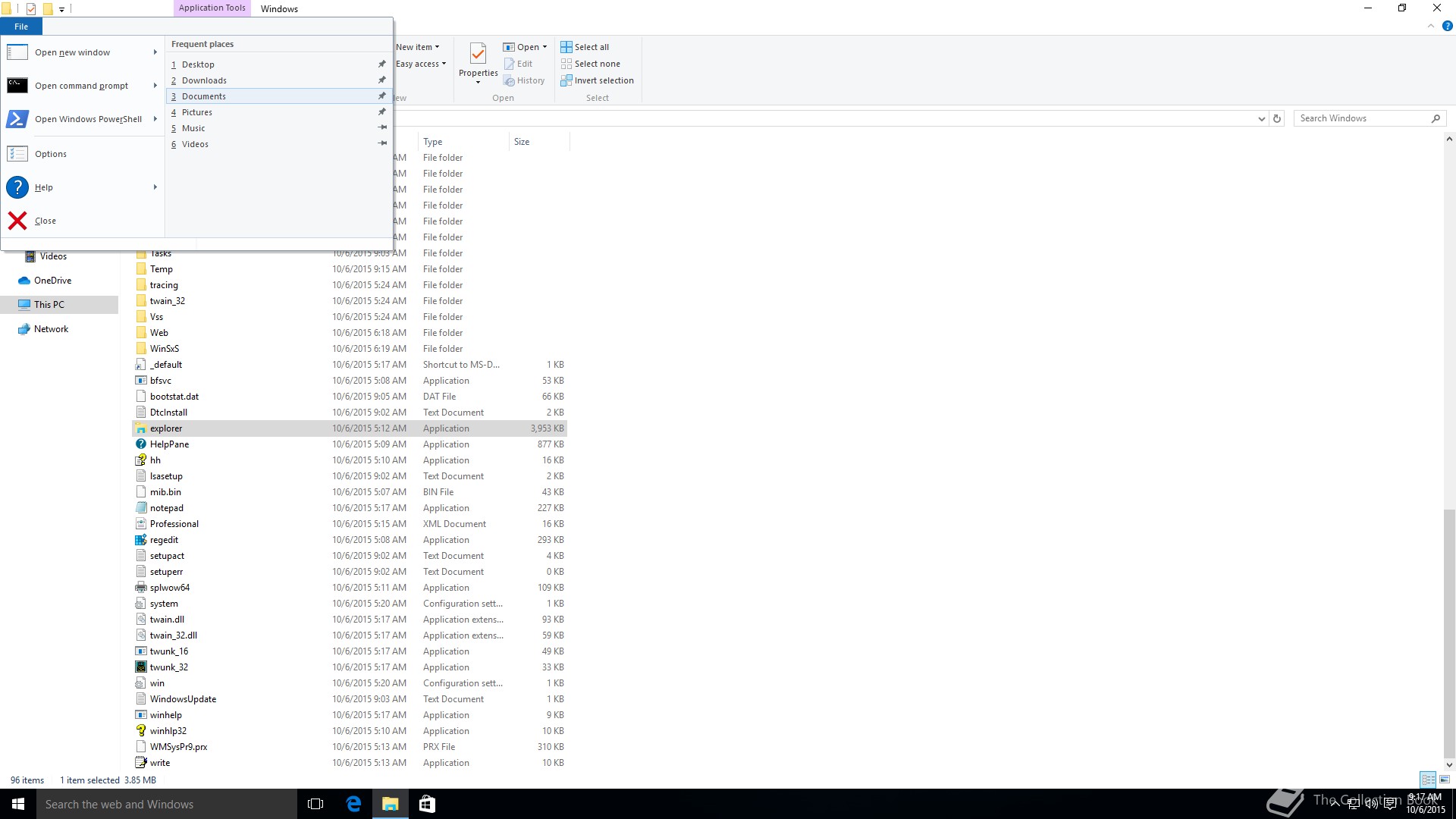Click the Properties checkmark icon in ribbon
Image resolution: width=1456 pixels, height=819 pixels.
tap(478, 53)
